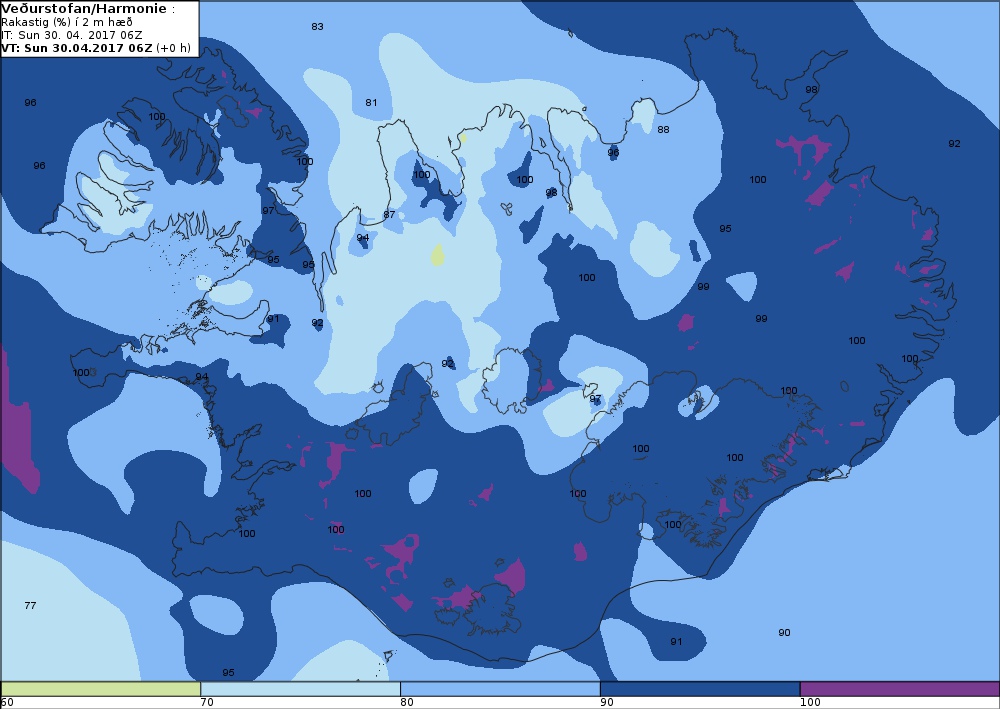Click the humidity value 90 over the ocean
1000x709 pixels.
784,632
